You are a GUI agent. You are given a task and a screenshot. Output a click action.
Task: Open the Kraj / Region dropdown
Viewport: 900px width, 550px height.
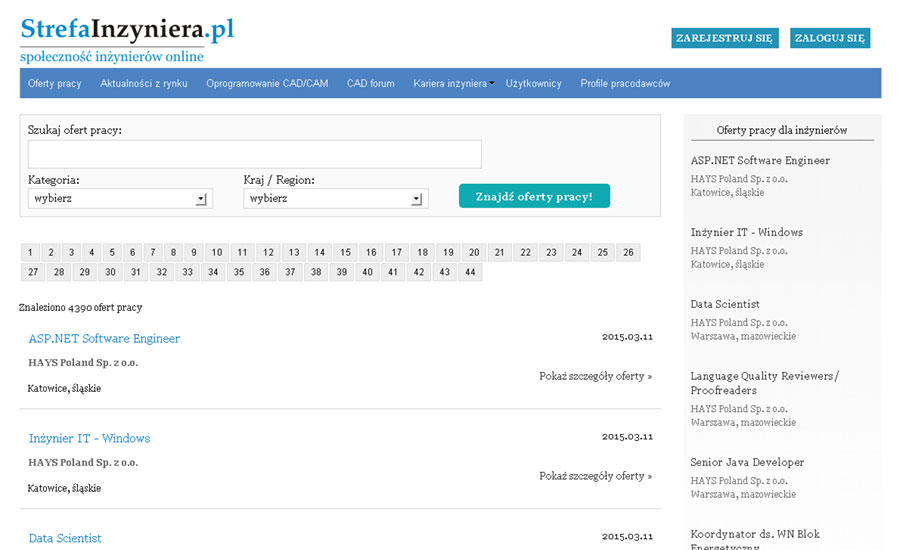click(335, 199)
